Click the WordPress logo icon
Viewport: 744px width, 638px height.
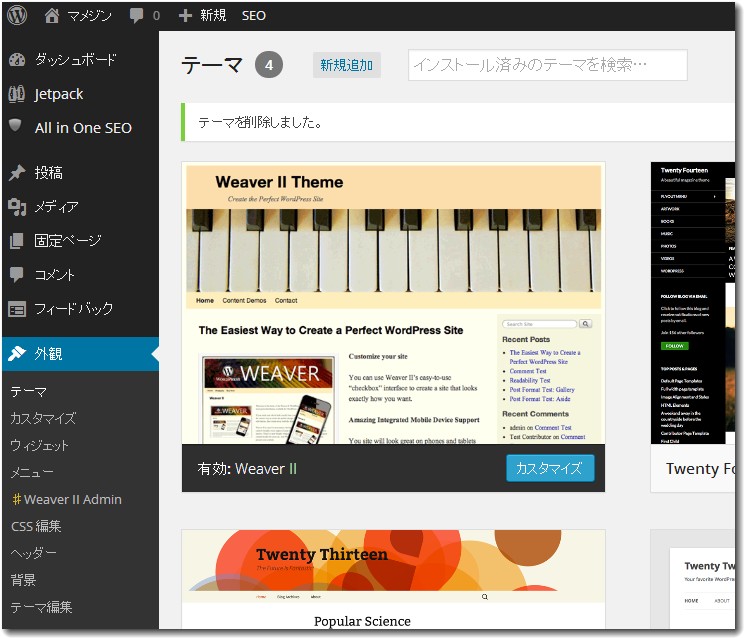coord(17,15)
